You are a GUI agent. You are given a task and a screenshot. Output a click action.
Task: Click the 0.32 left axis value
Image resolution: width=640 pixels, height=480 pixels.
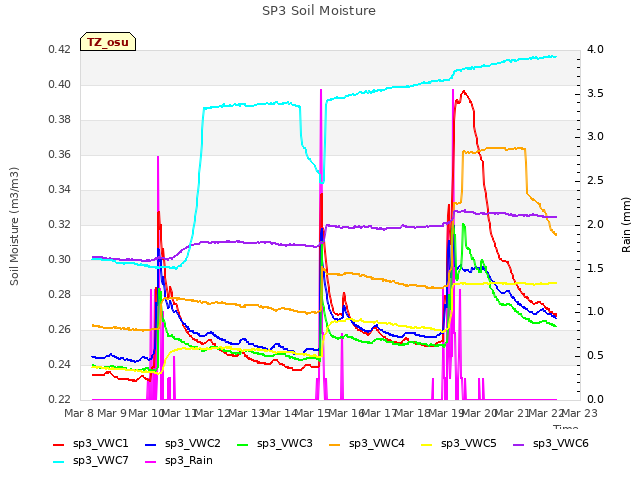pyautogui.click(x=60, y=225)
